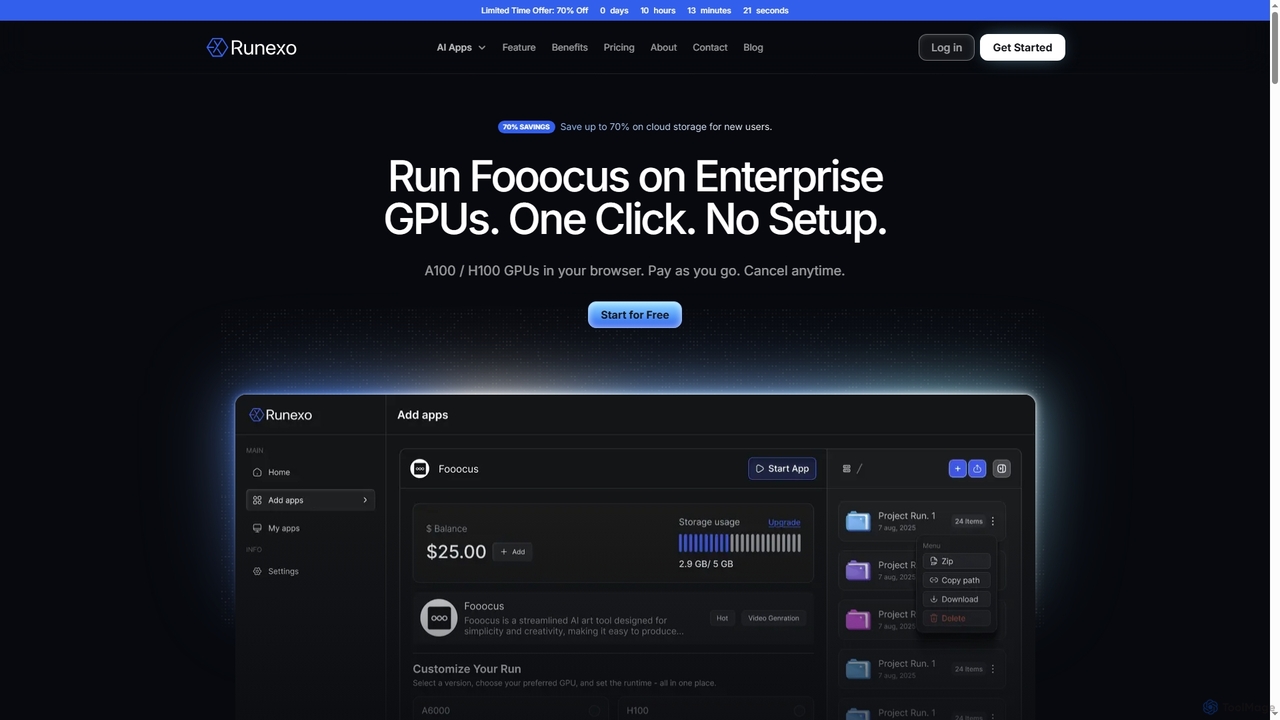Click the Runexo logo in the top navbar

click(251, 47)
